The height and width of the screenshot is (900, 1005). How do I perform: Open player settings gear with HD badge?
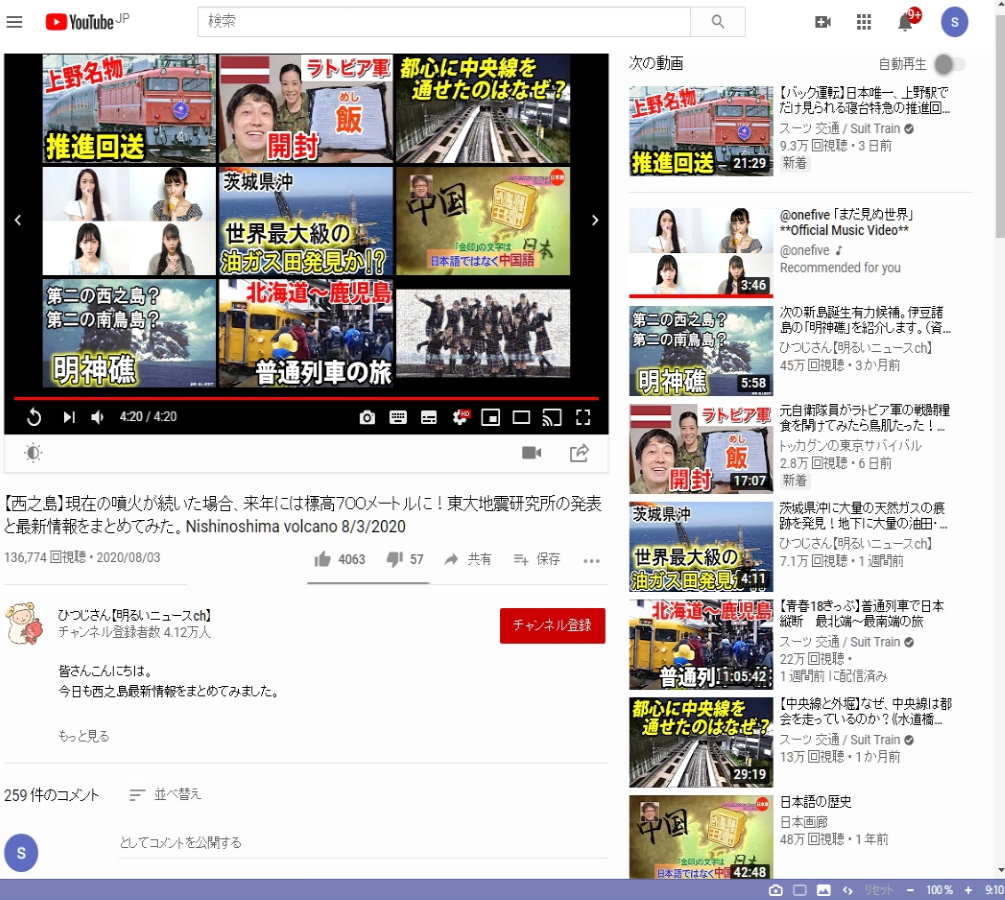pyautogui.click(x=460, y=417)
